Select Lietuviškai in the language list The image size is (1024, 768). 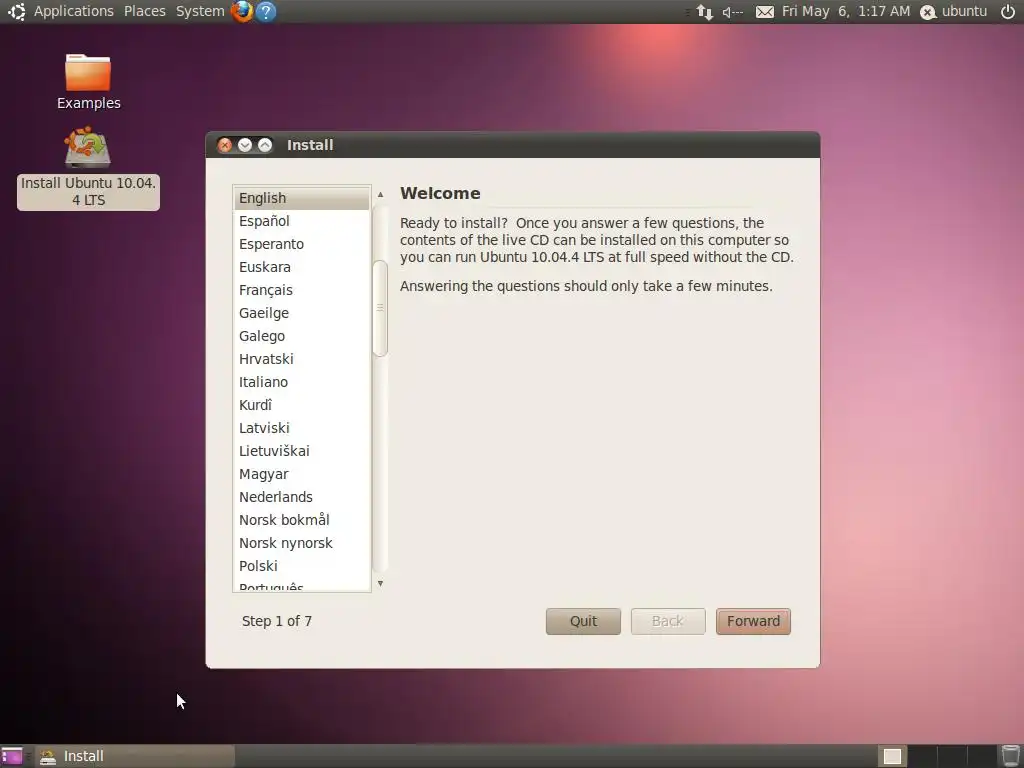302,451
